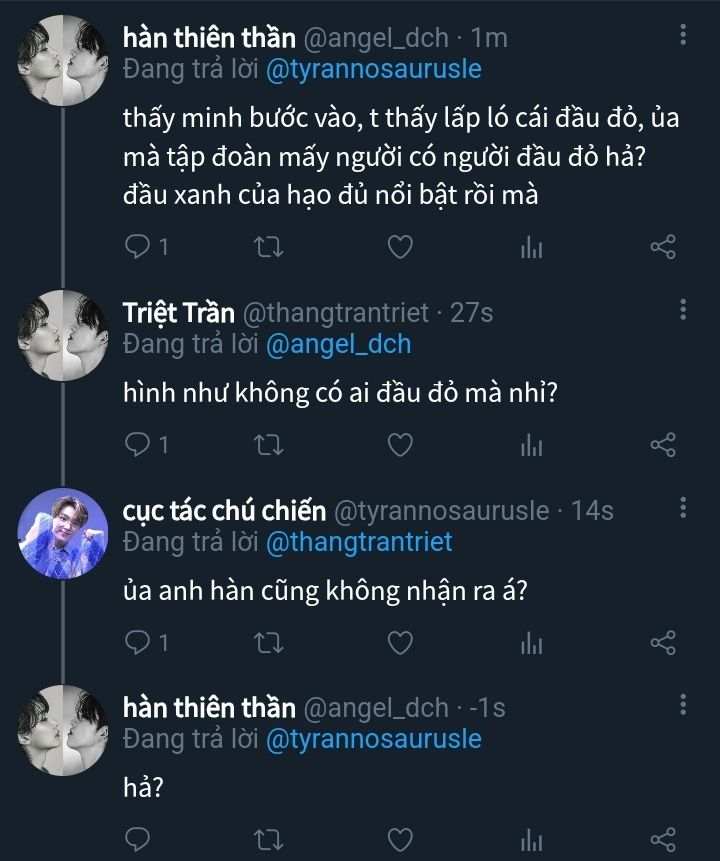Like the tweet "ủa anh hàn cũng không nhận ra á?"
This screenshot has width=720, height=861.
pyautogui.click(x=400, y=641)
